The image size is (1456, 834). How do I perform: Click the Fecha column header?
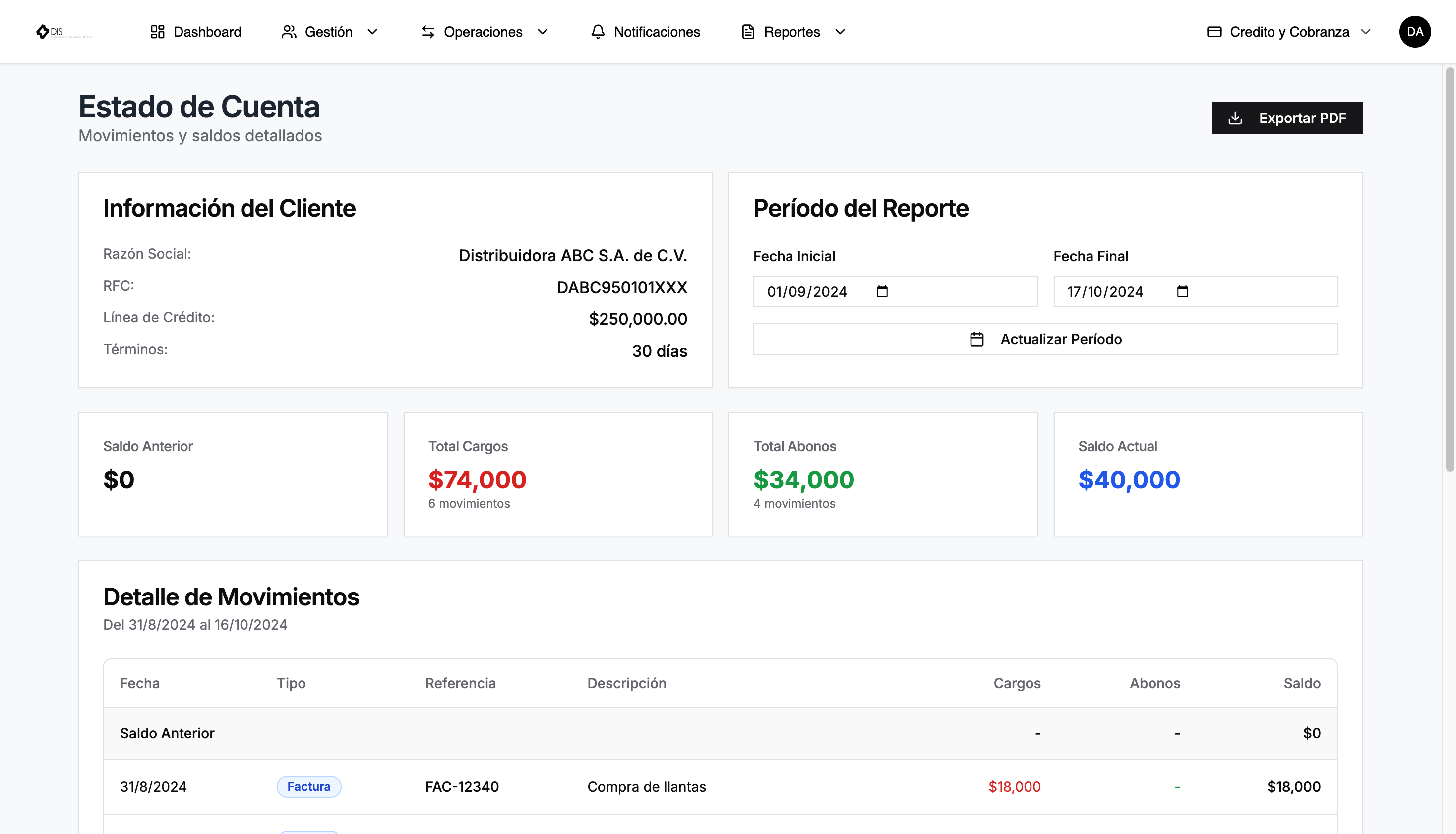[x=140, y=683]
